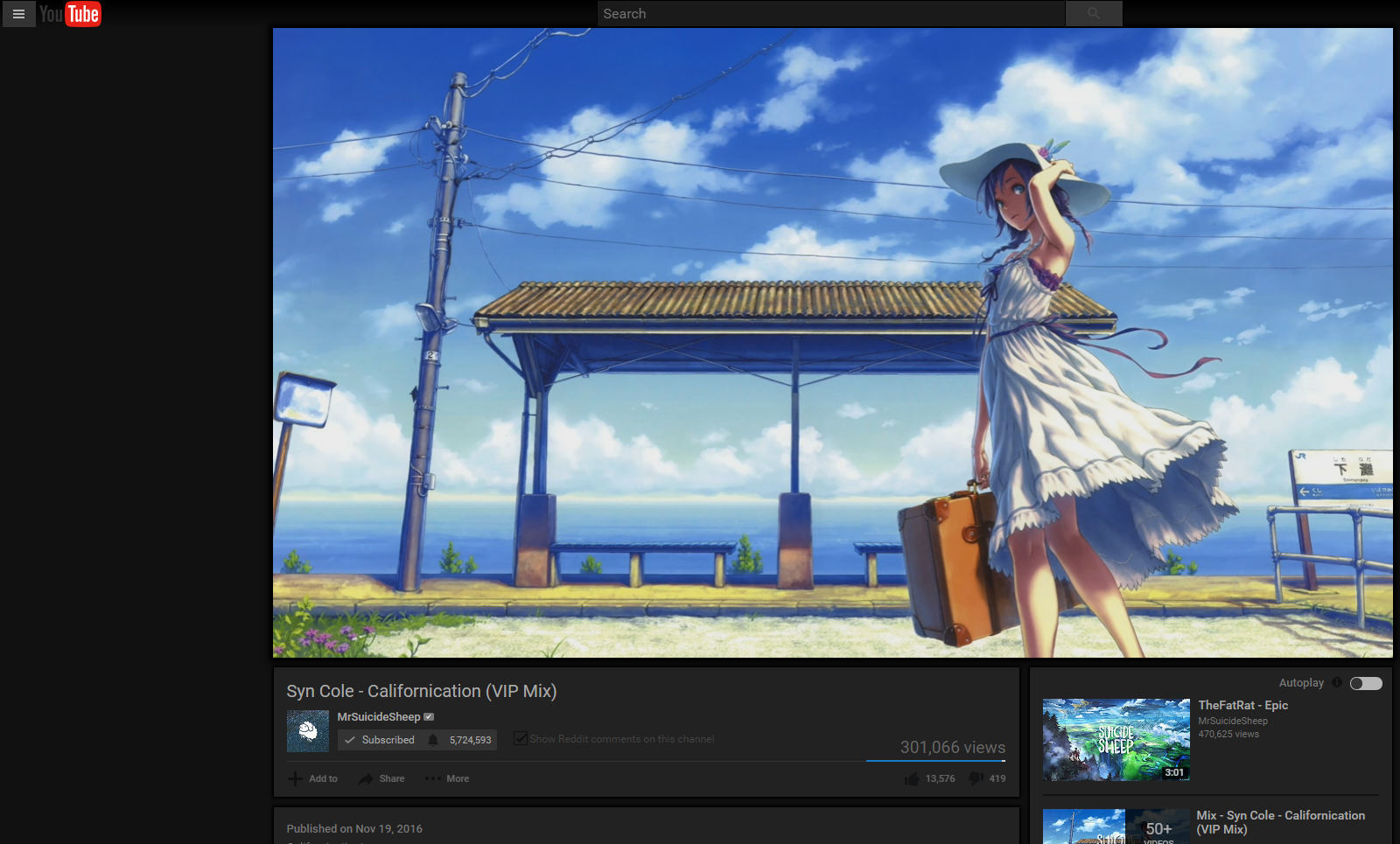1400x844 pixels.
Task: Open Mix - Syn Cole - Californication link
Action: coord(1280,822)
